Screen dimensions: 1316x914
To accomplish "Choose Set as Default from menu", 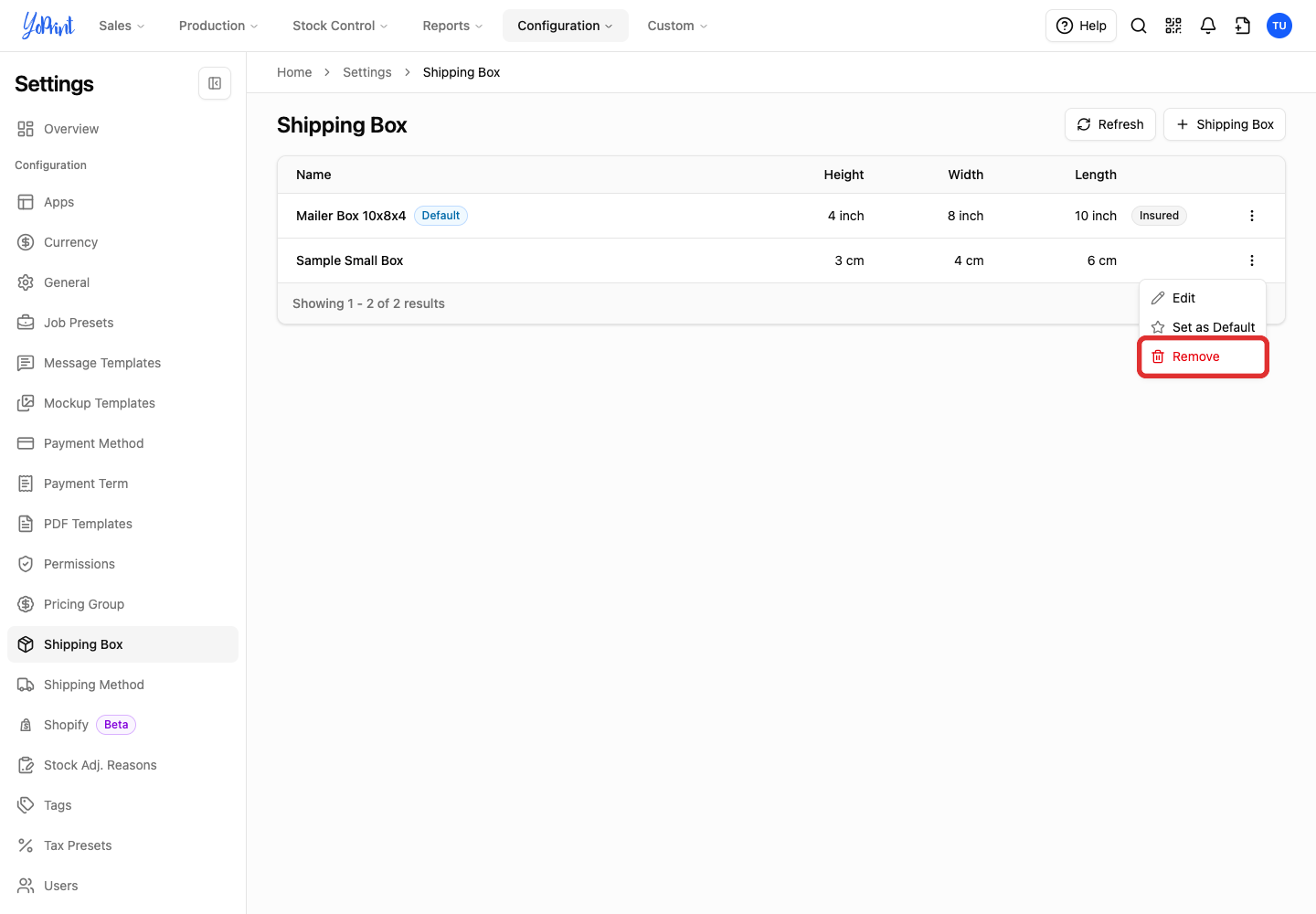I will (x=1203, y=327).
